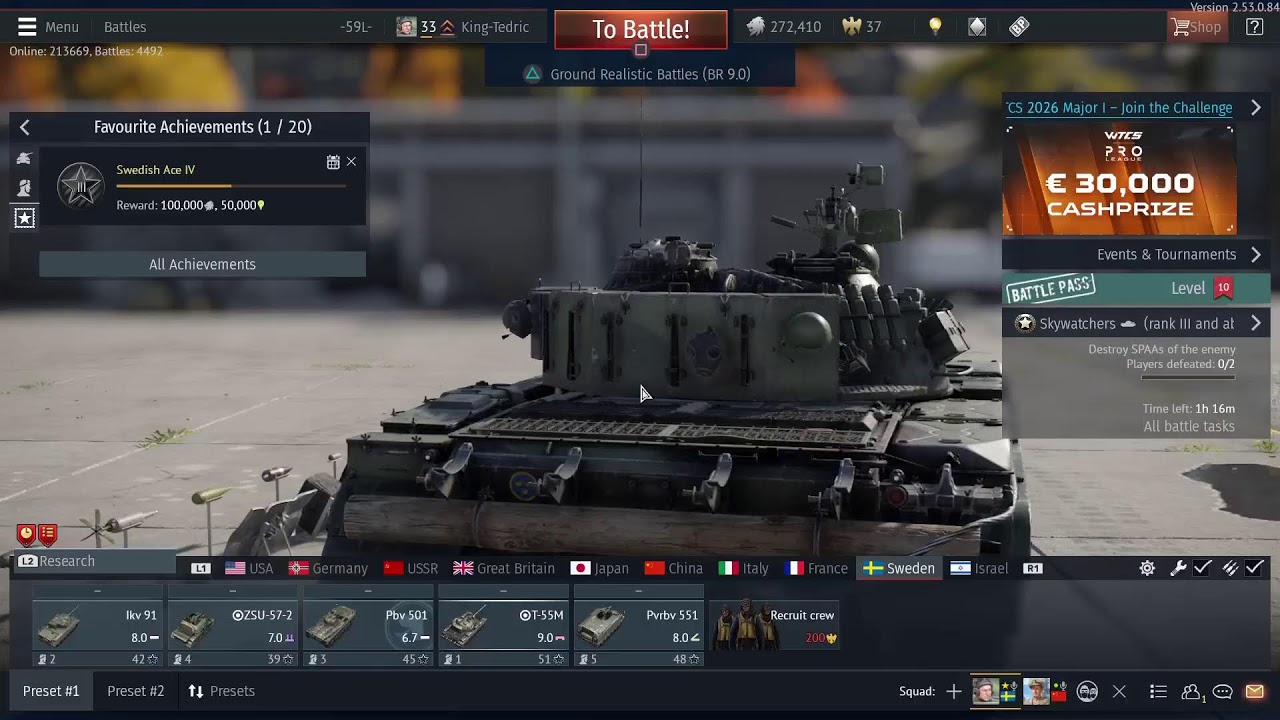Select Italy nation tab
1280x720 pixels.
point(744,568)
